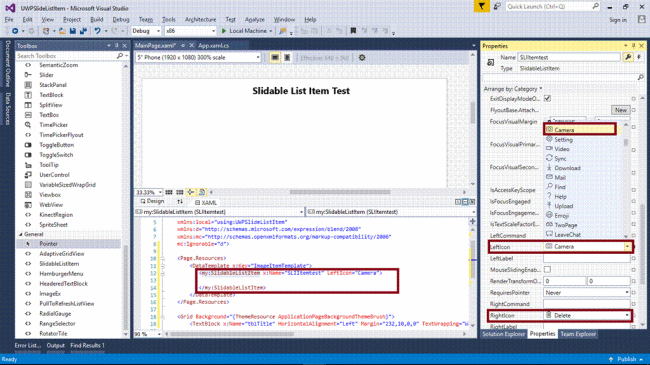Viewport: 650px width, 365px height.
Task: Open the Architecture menu
Action: click(200, 19)
